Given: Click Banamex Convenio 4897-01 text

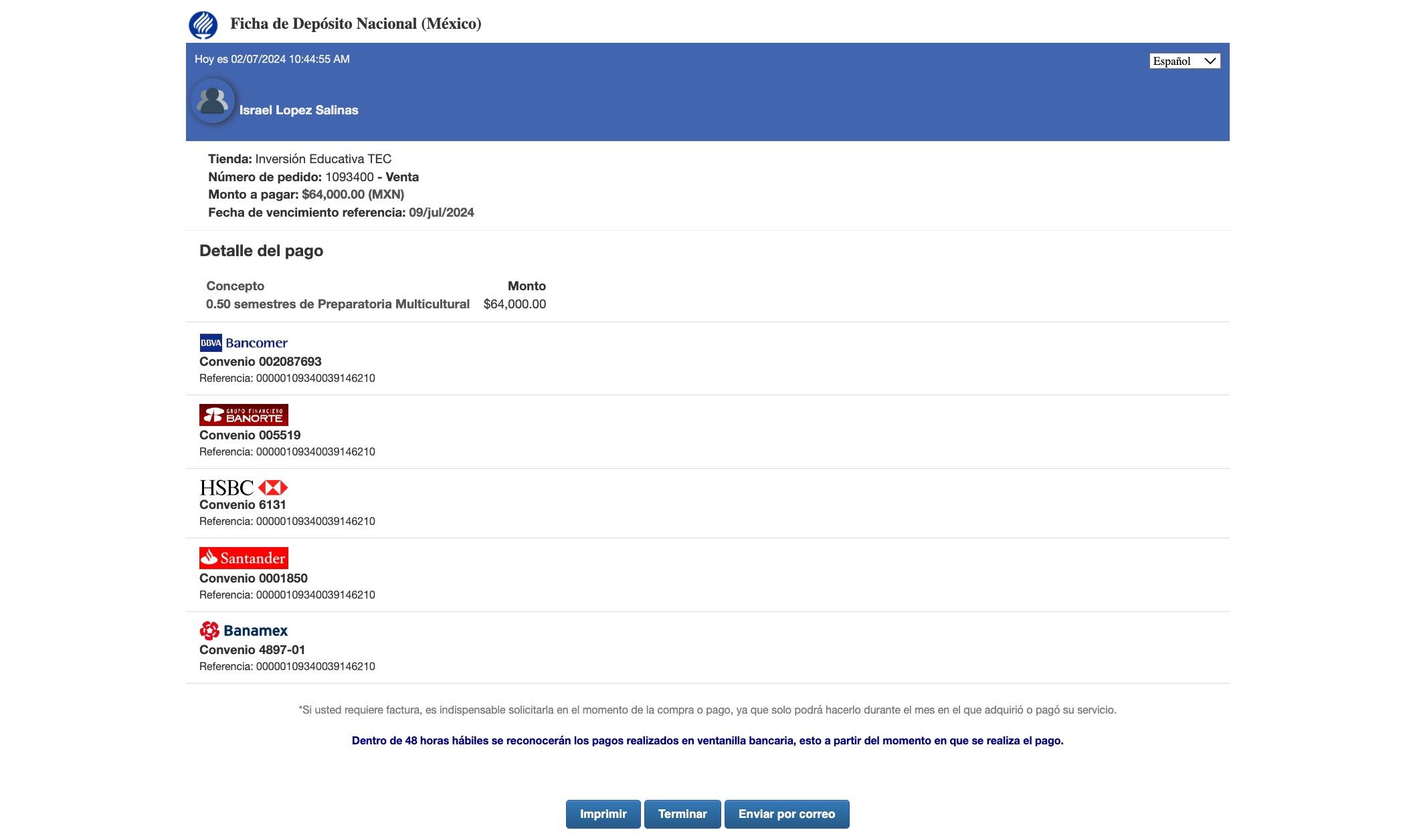Looking at the screenshot, I should coord(252,650).
